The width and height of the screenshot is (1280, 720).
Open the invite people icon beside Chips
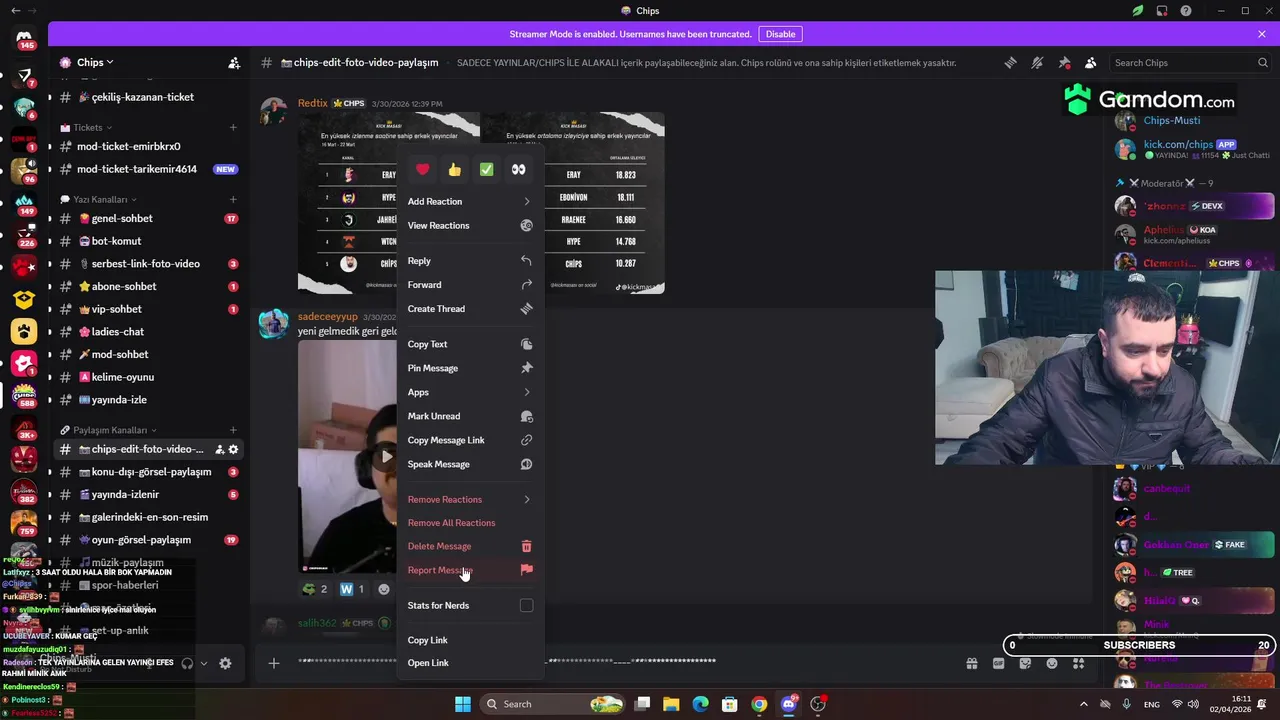pos(234,62)
